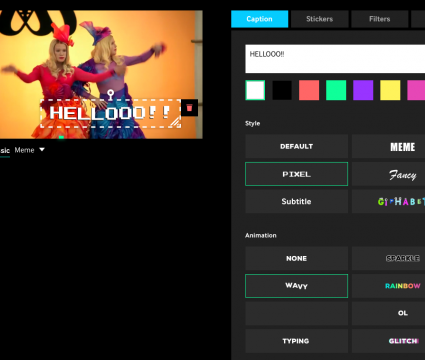Pick the coral red color swatch
This screenshot has width=425, height=360.
click(309, 90)
